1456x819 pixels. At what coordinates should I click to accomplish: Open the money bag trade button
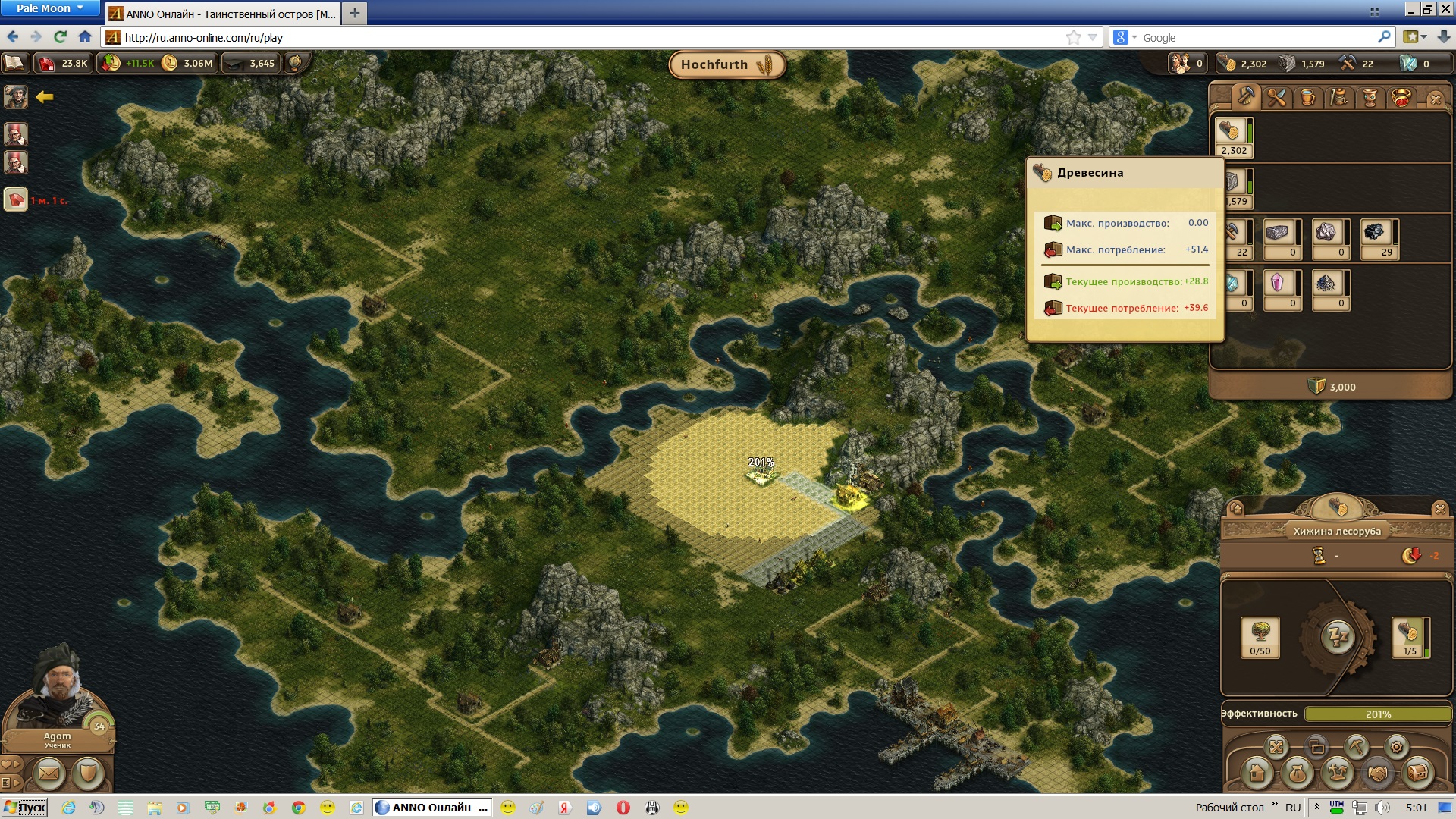click(1297, 773)
